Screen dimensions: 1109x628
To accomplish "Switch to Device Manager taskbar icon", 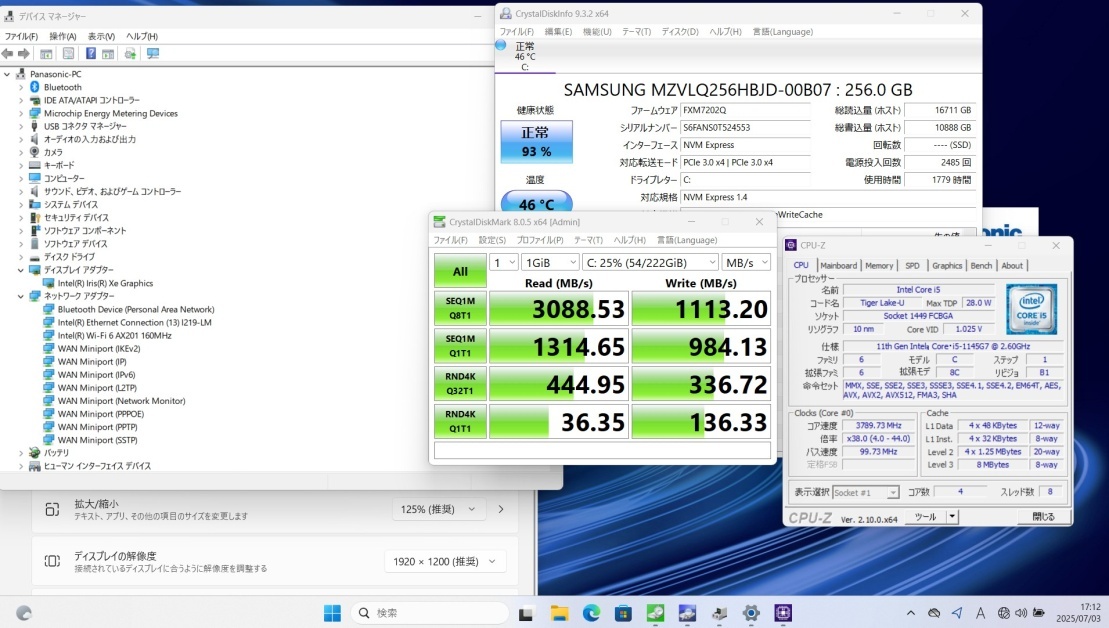I will click(x=719, y=613).
